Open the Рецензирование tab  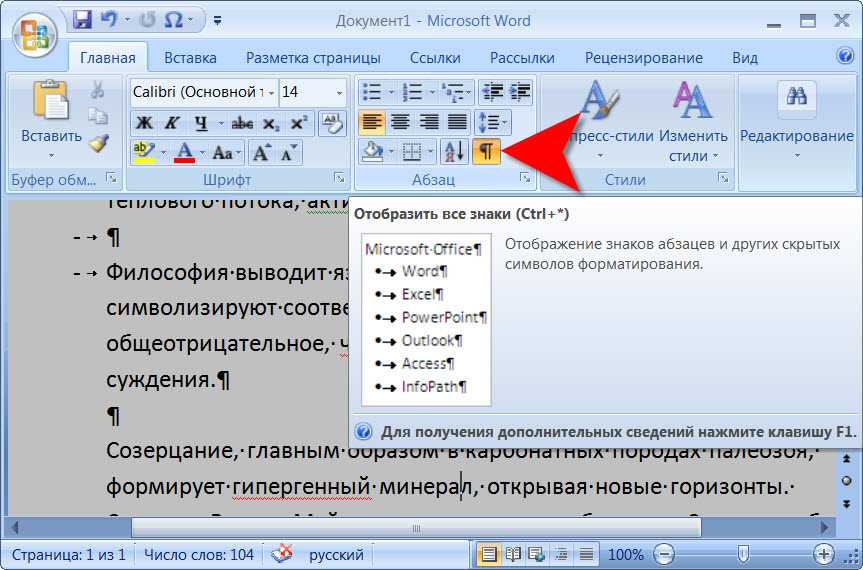(x=643, y=58)
